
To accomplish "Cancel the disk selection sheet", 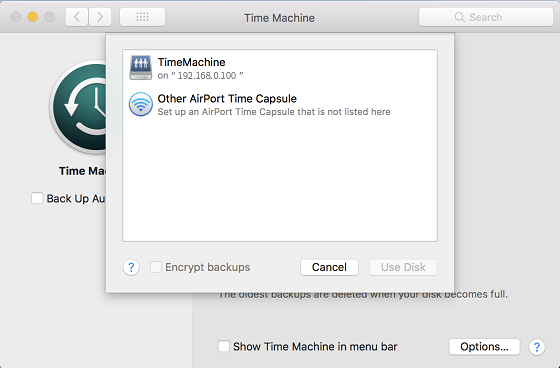I will pos(329,267).
